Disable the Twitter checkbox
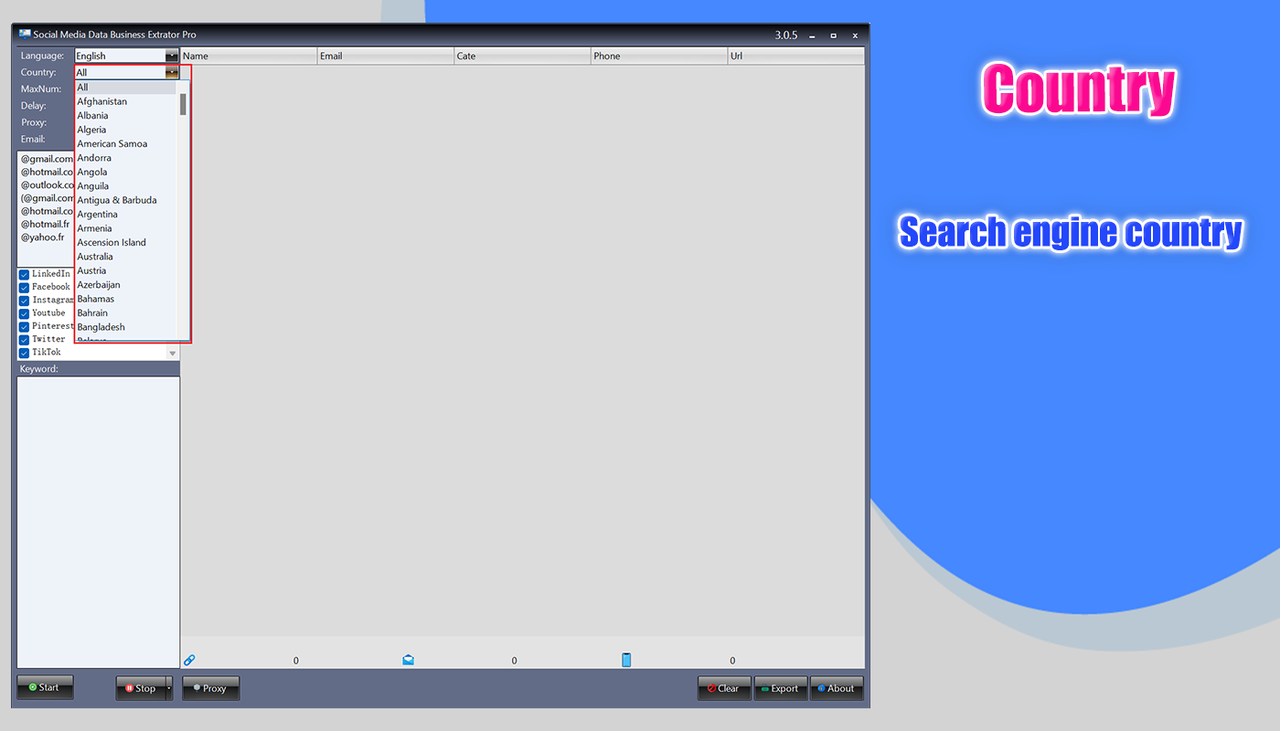This screenshot has width=1280, height=731. [23, 339]
